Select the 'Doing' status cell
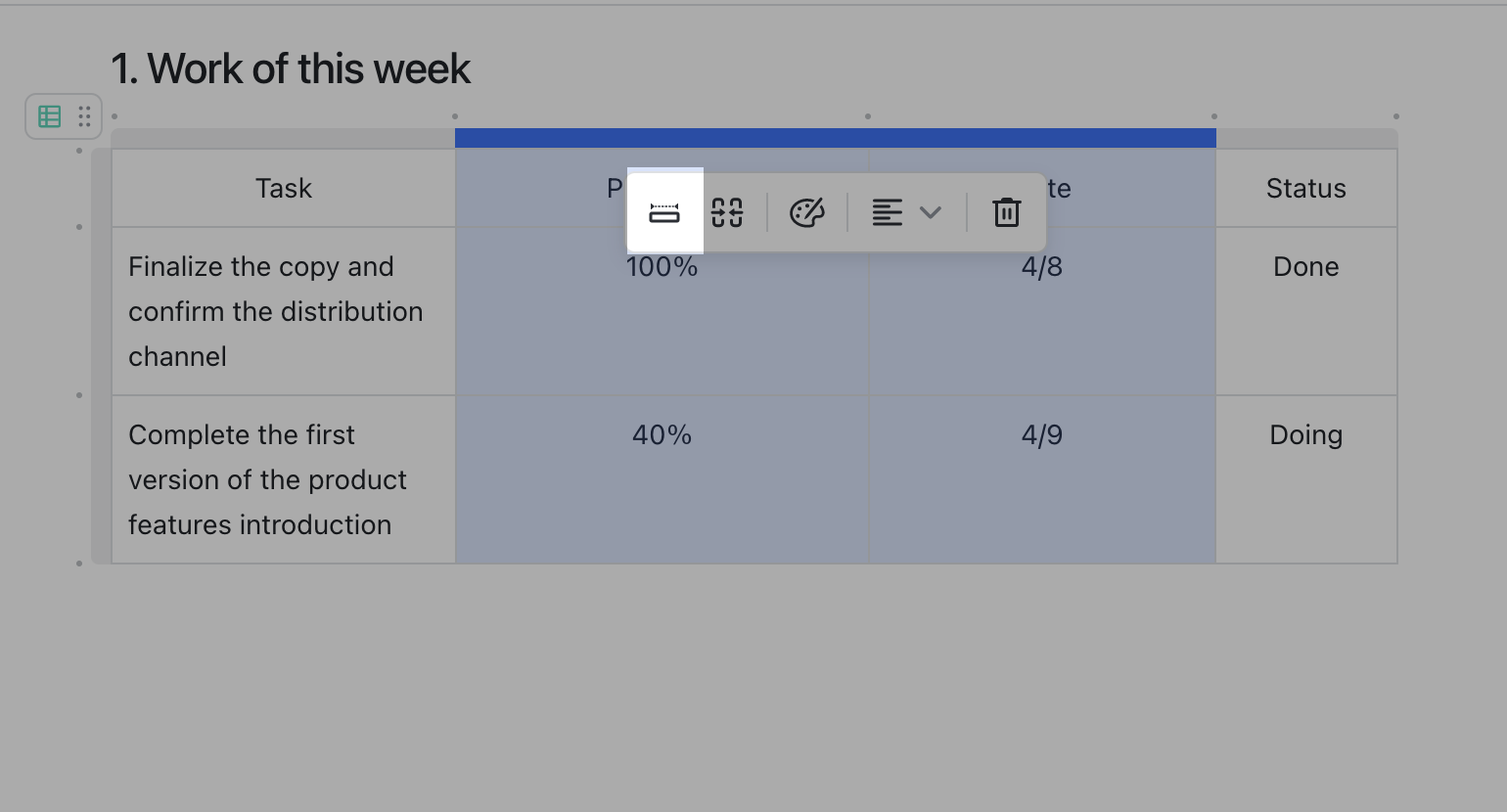This screenshot has height=812, width=1507. 1305,434
